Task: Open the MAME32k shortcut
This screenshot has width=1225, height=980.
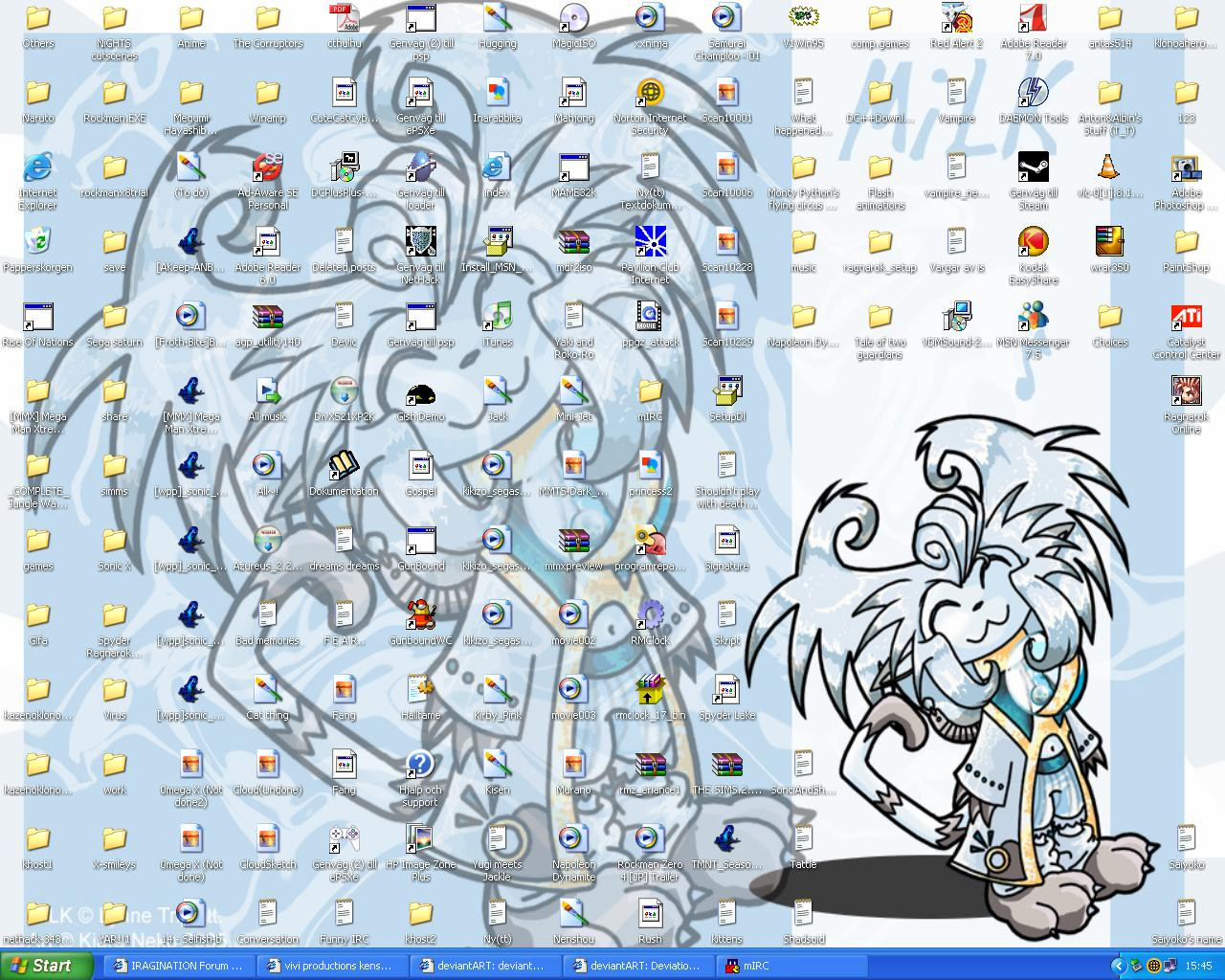Action: tap(573, 167)
